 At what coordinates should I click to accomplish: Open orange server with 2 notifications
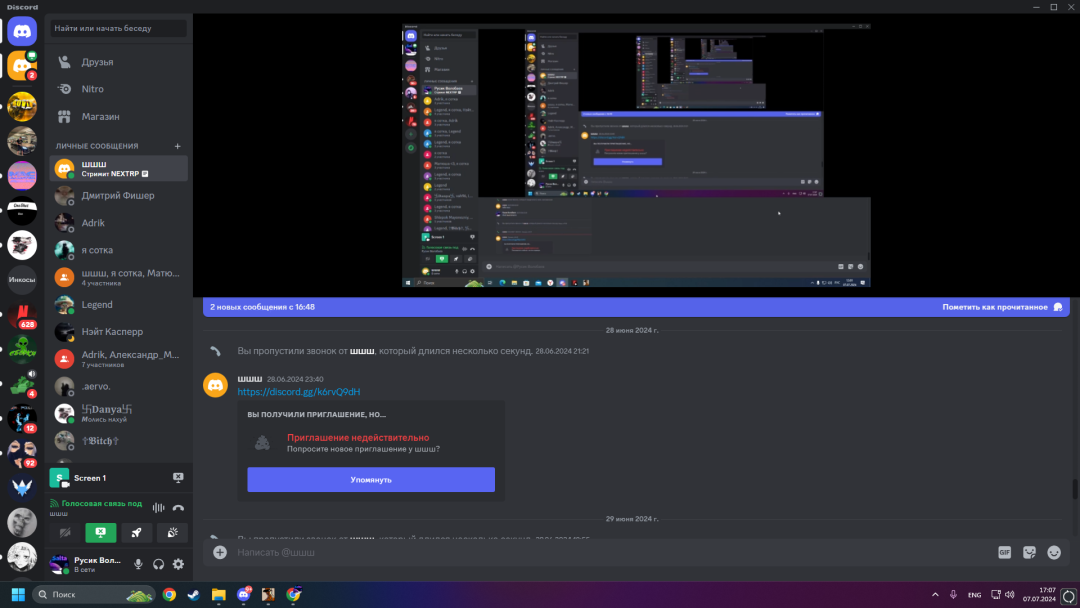22,66
